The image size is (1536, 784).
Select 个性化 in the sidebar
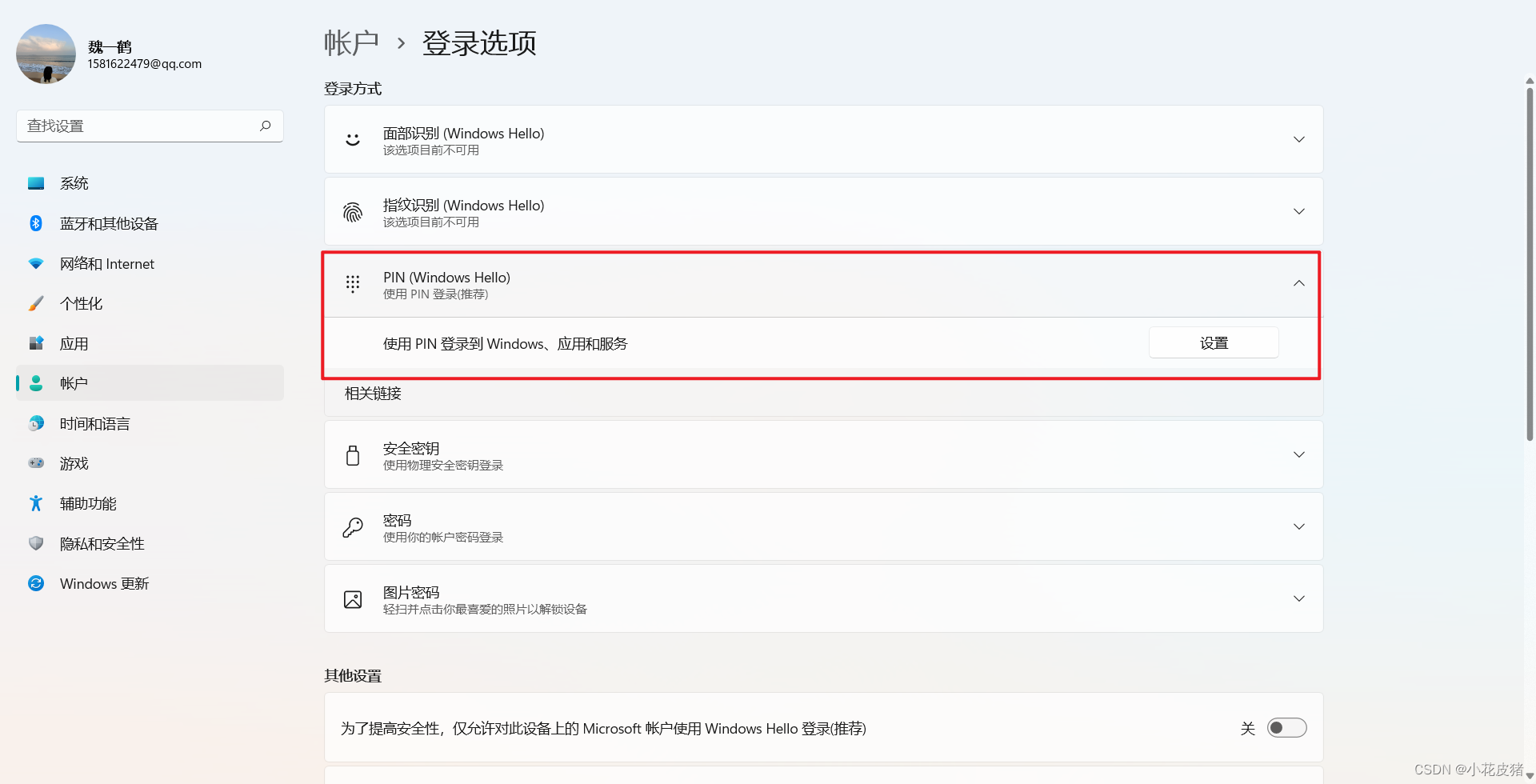pos(150,303)
